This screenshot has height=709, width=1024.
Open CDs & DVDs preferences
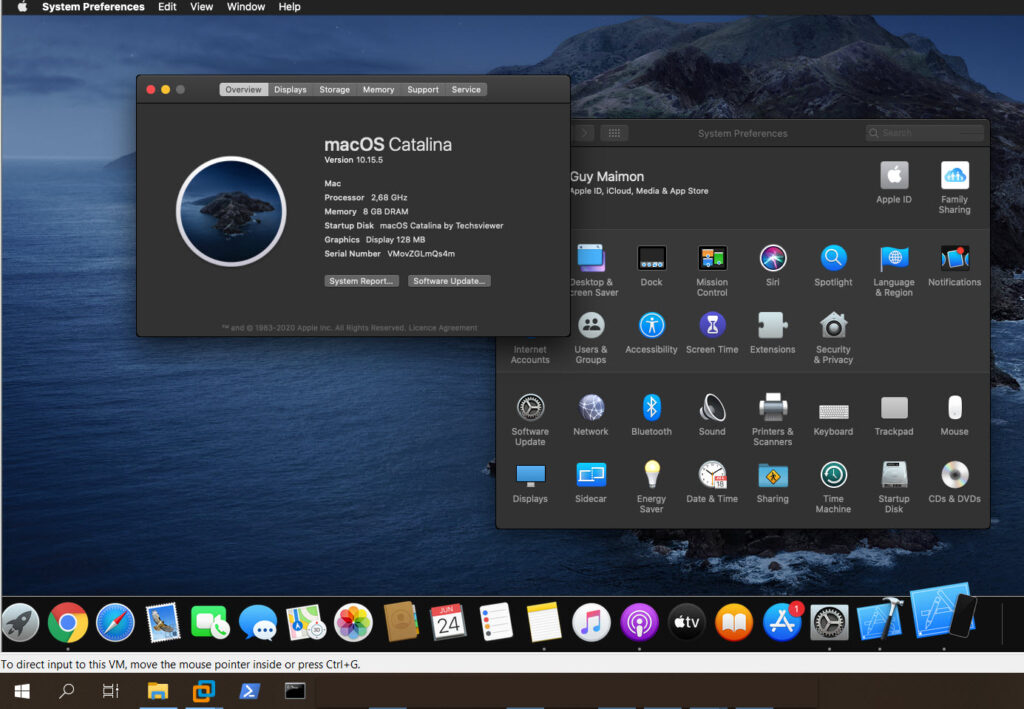(954, 482)
